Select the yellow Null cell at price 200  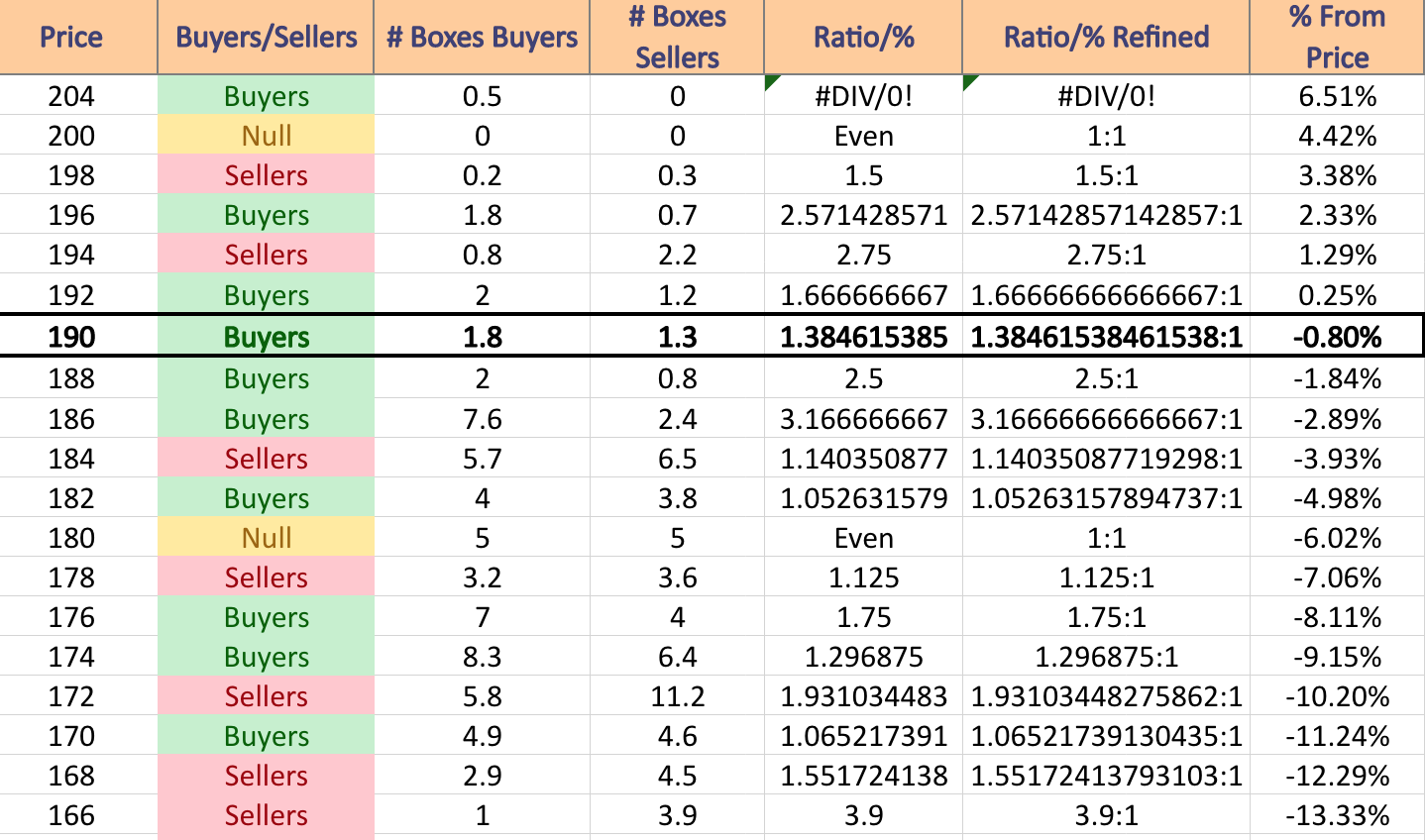(266, 135)
